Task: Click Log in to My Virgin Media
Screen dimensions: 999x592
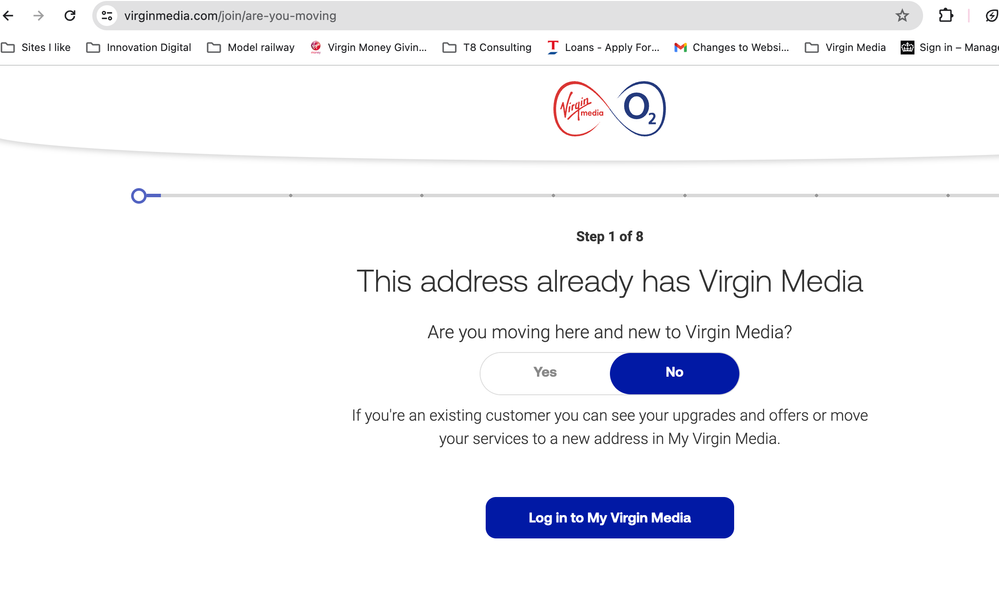Action: (x=610, y=517)
